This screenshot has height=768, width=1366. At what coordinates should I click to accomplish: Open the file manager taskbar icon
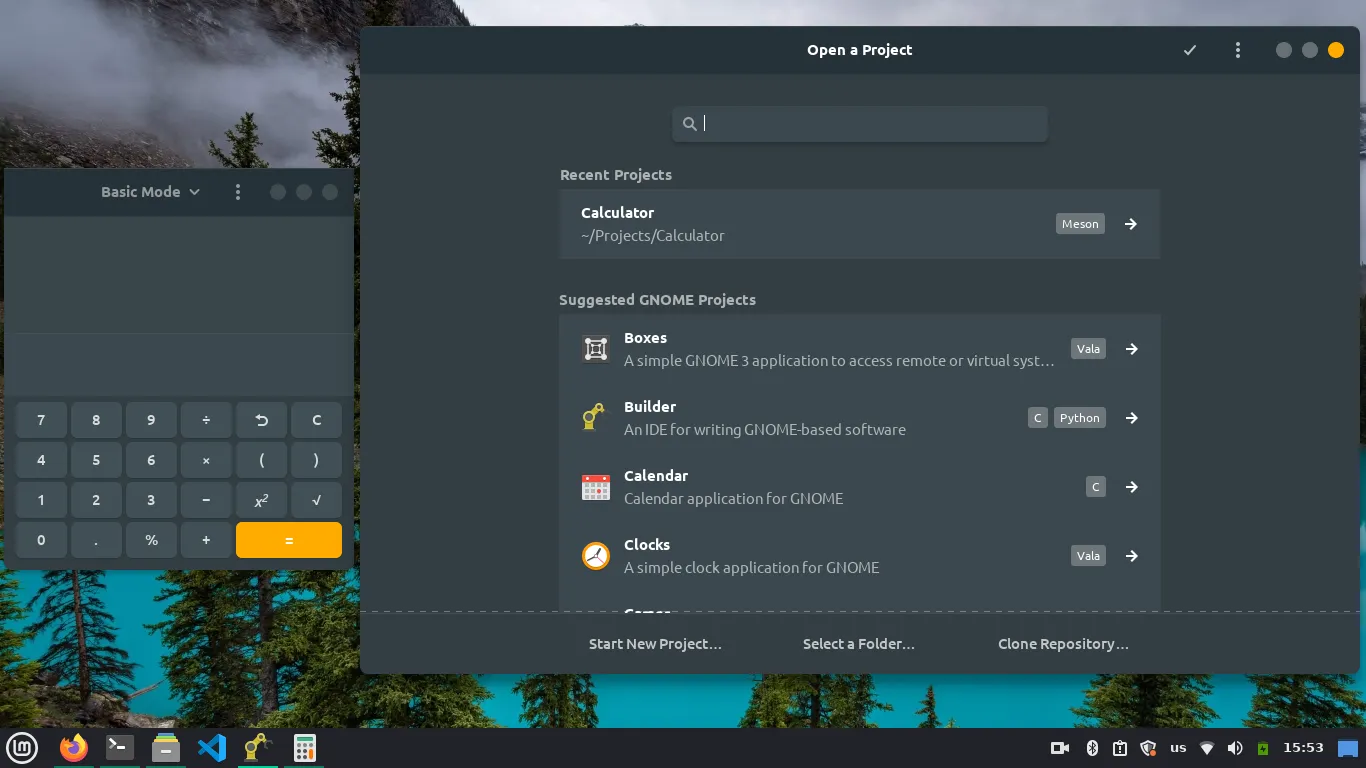[x=166, y=747]
